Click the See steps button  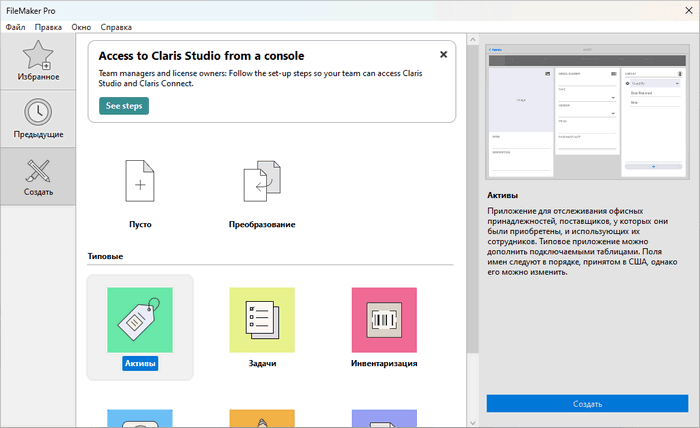pos(124,106)
